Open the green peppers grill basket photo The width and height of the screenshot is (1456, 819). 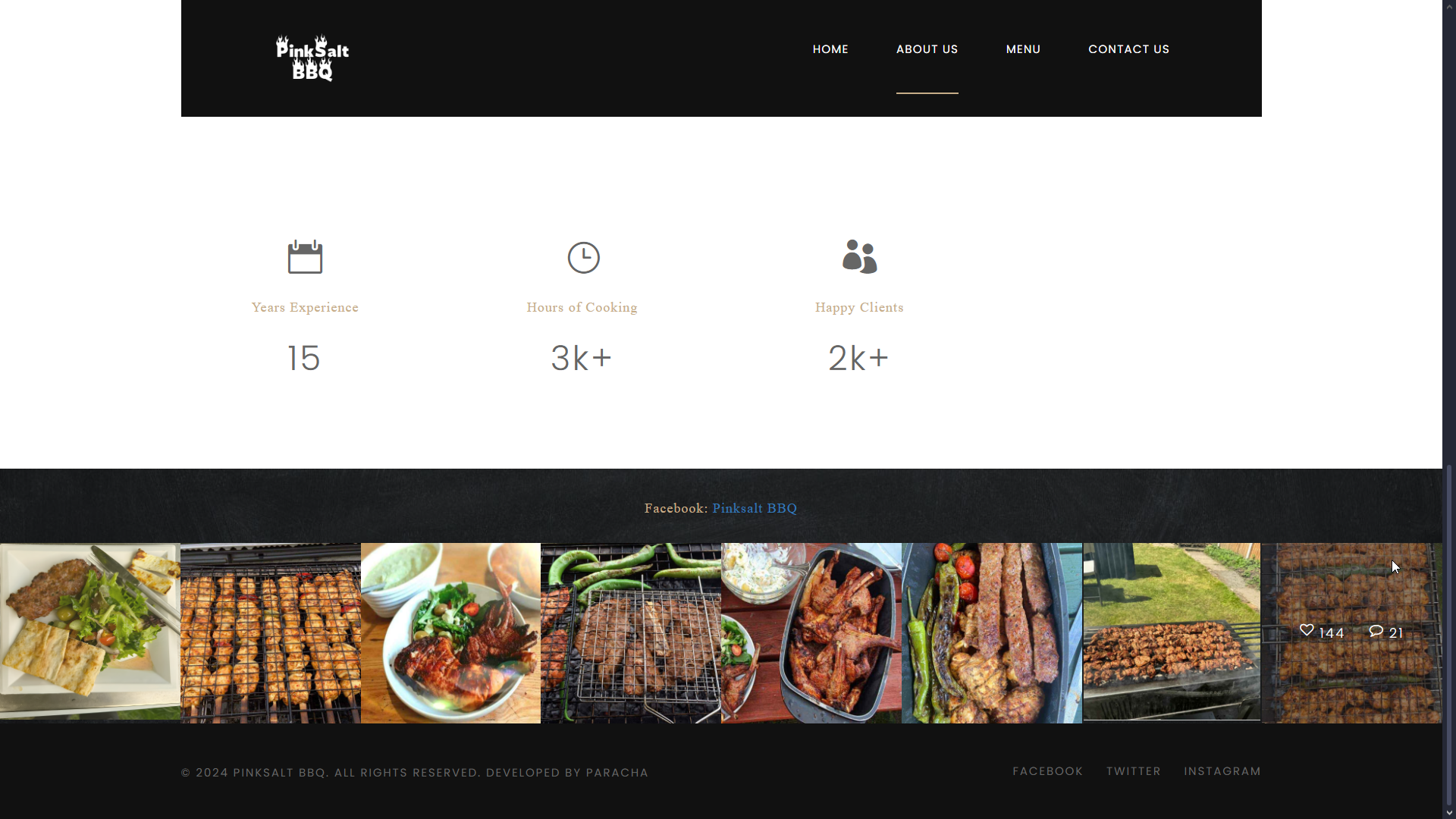pos(631,632)
